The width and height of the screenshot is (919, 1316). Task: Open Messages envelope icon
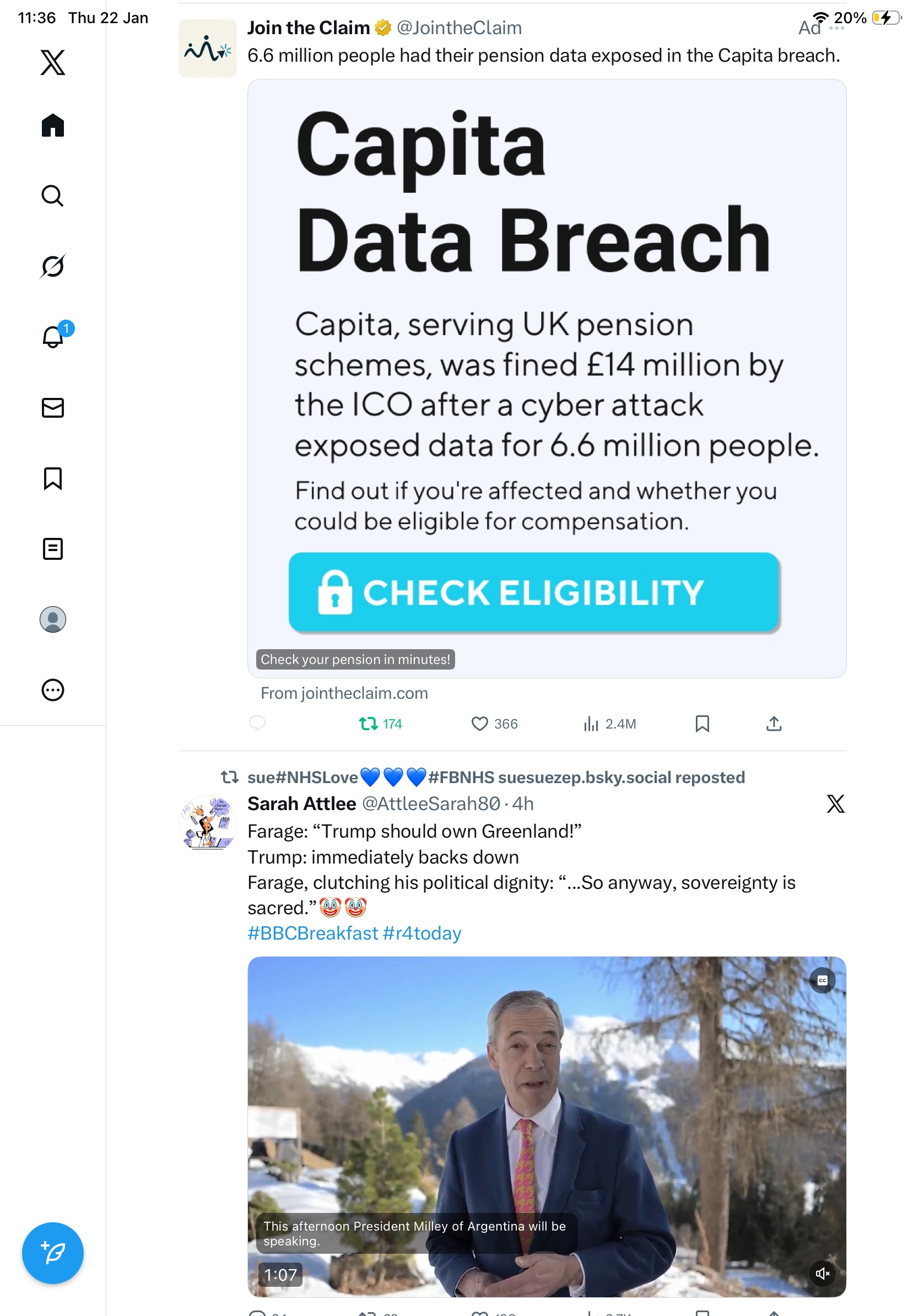(53, 407)
